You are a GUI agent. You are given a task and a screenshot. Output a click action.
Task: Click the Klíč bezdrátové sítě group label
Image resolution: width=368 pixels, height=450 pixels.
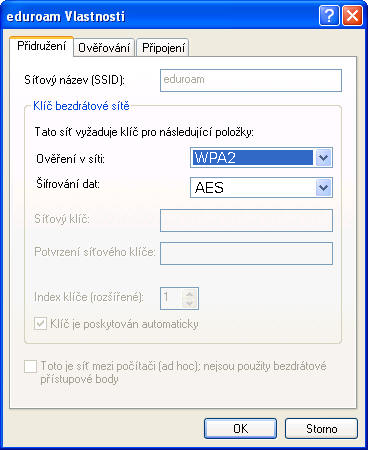[81, 106]
